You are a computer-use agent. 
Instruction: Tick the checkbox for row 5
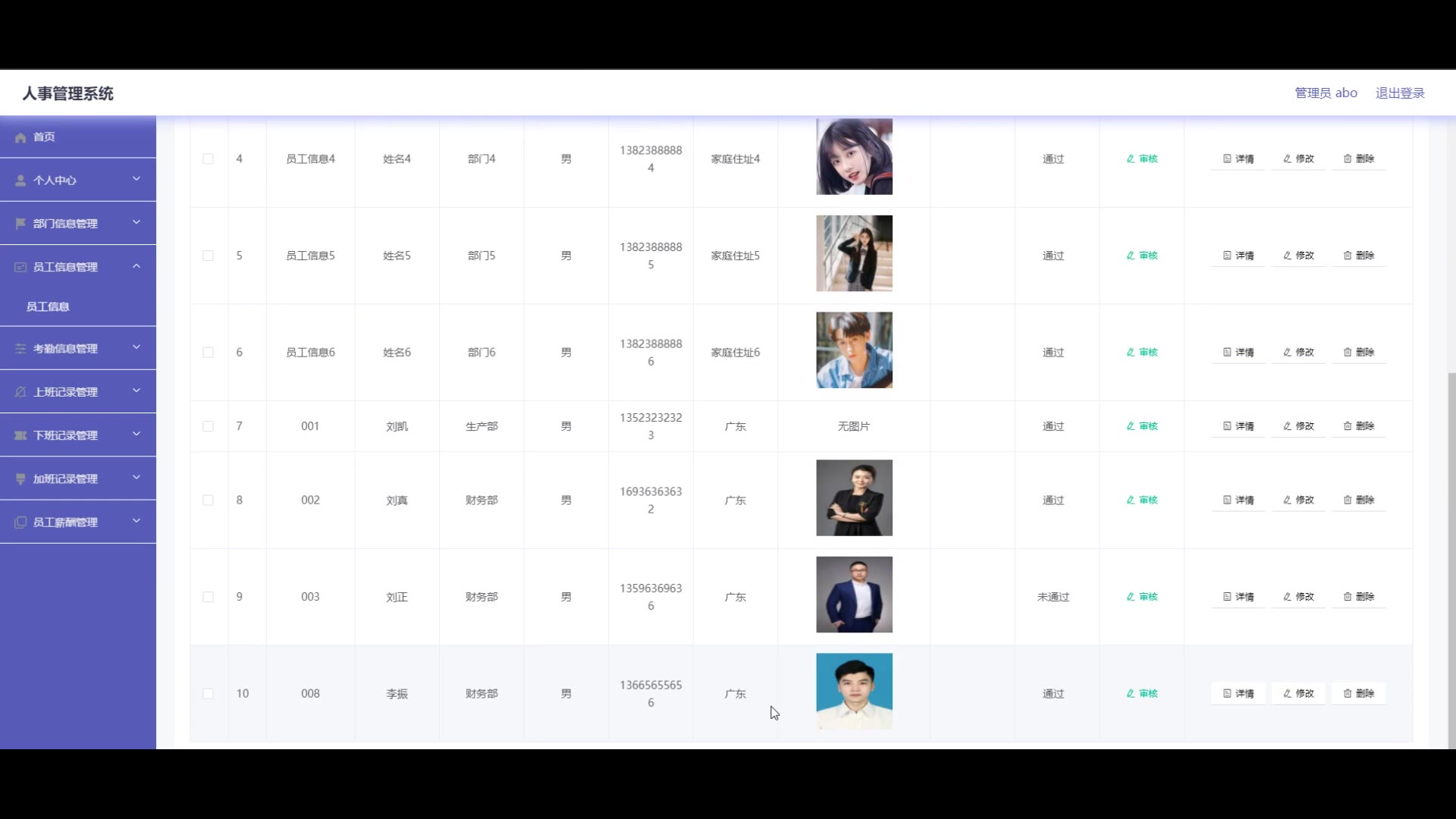point(208,256)
